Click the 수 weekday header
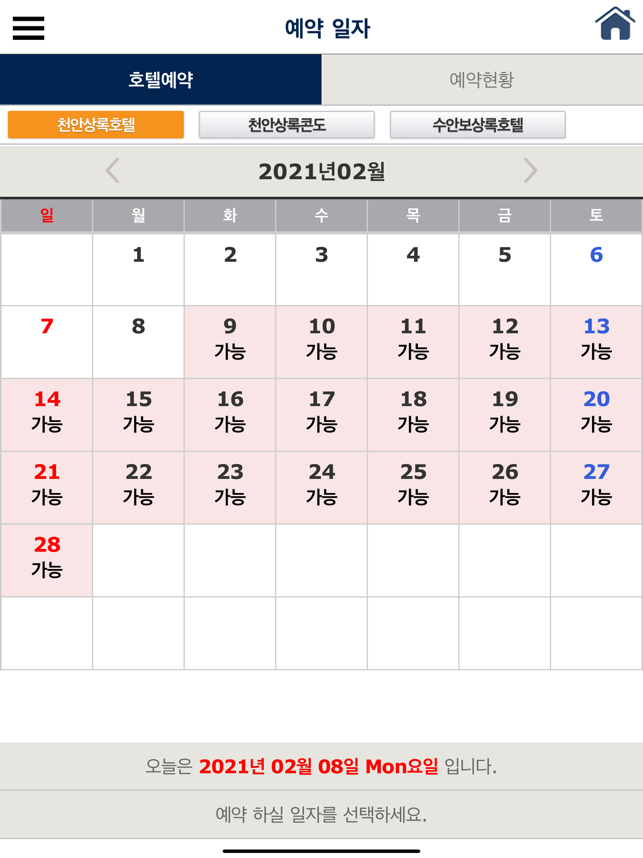 tap(322, 215)
